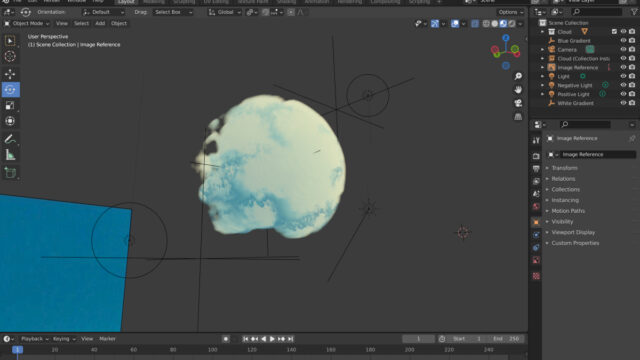
Task: Select the Transform tool
Action: [x=10, y=121]
